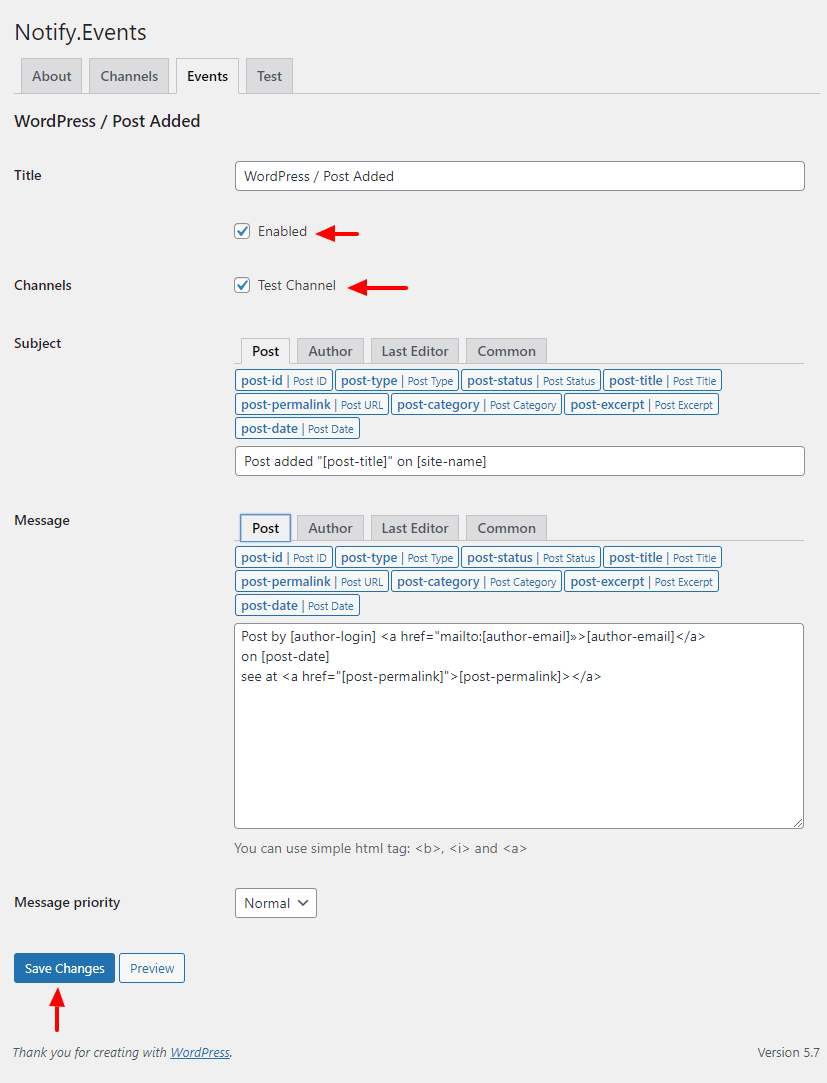827x1083 pixels.
Task: Click the "Message priority" label
Action: [67, 902]
